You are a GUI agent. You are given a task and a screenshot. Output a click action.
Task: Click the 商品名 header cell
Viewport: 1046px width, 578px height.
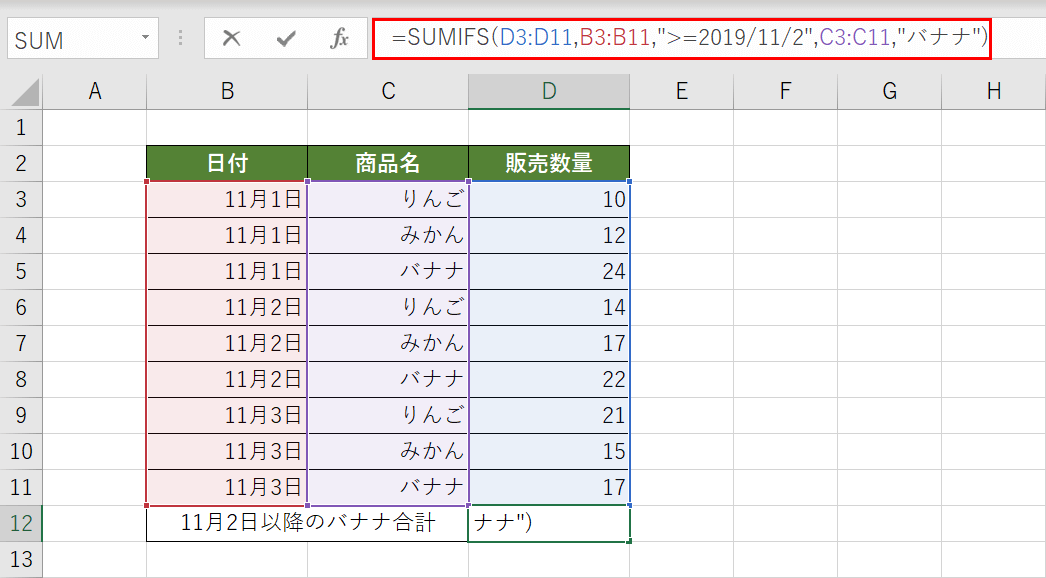tap(387, 162)
